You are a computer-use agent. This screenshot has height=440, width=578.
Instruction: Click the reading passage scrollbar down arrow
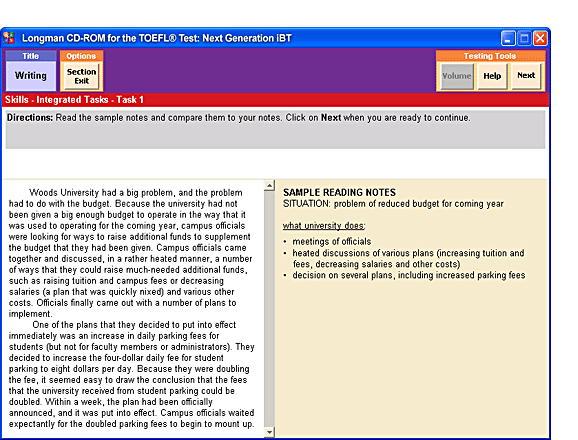(x=269, y=432)
